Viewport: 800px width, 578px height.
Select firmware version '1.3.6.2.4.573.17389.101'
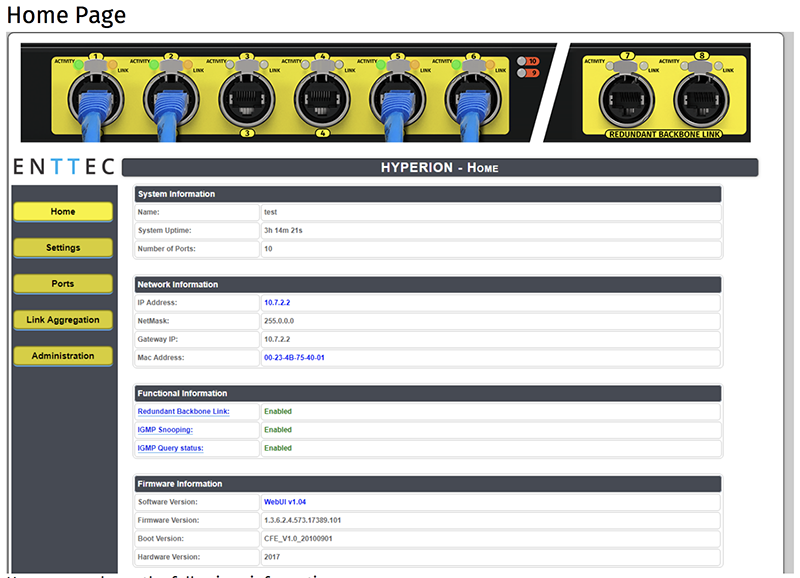[x=303, y=520]
